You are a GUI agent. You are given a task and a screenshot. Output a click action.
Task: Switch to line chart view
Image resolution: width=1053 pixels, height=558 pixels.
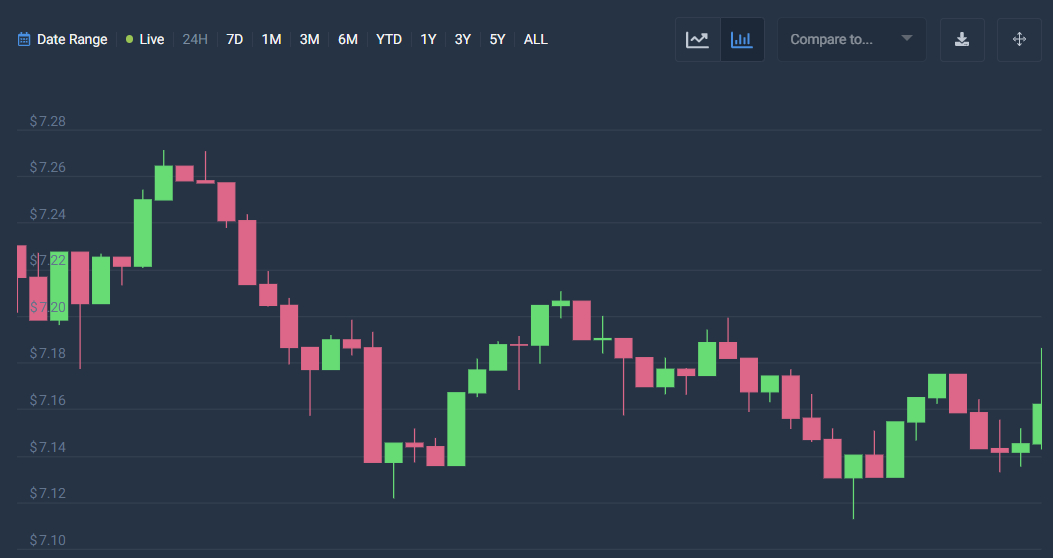point(698,40)
